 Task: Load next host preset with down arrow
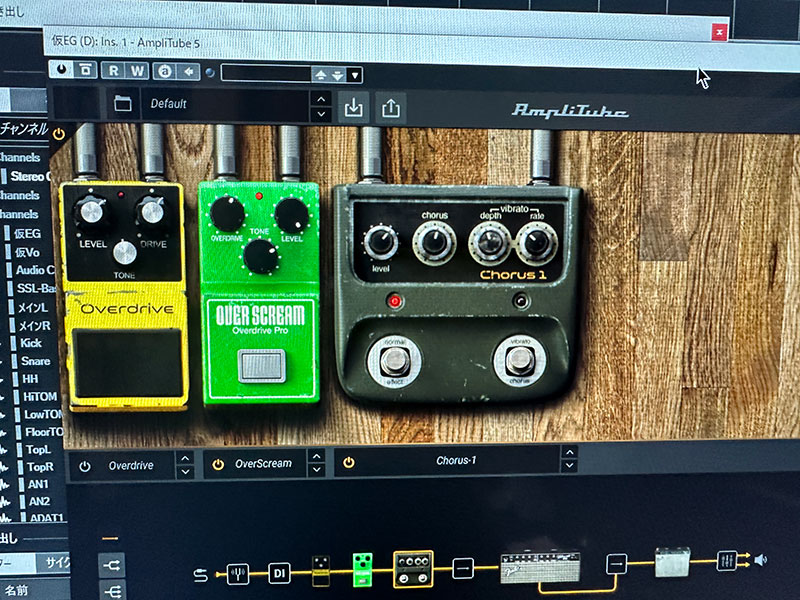337,76
